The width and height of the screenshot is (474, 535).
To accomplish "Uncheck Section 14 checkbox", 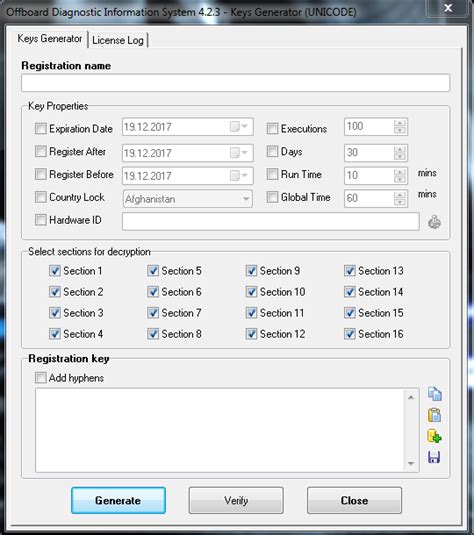I will click(350, 292).
